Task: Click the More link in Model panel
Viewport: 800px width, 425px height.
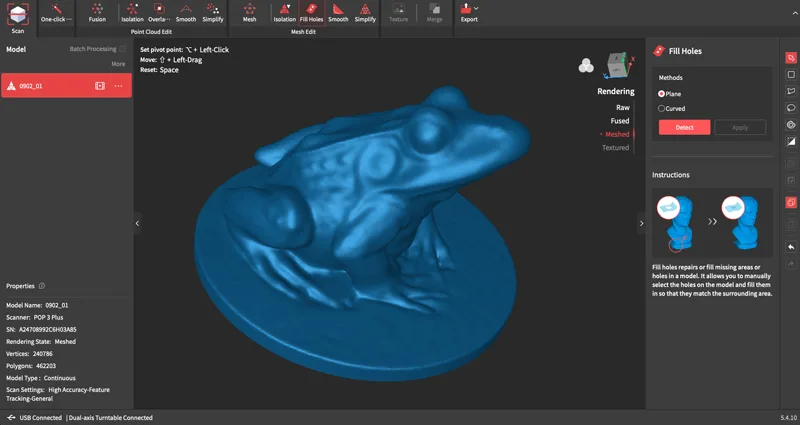Action: 118,64
